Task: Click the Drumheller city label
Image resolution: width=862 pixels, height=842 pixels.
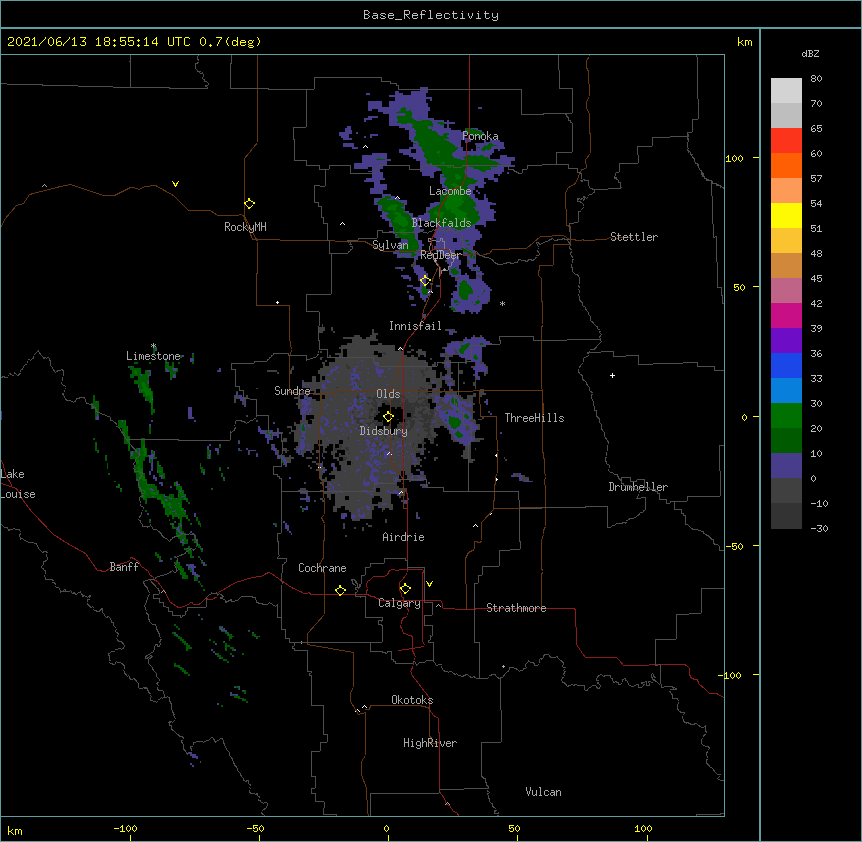Action: (638, 487)
